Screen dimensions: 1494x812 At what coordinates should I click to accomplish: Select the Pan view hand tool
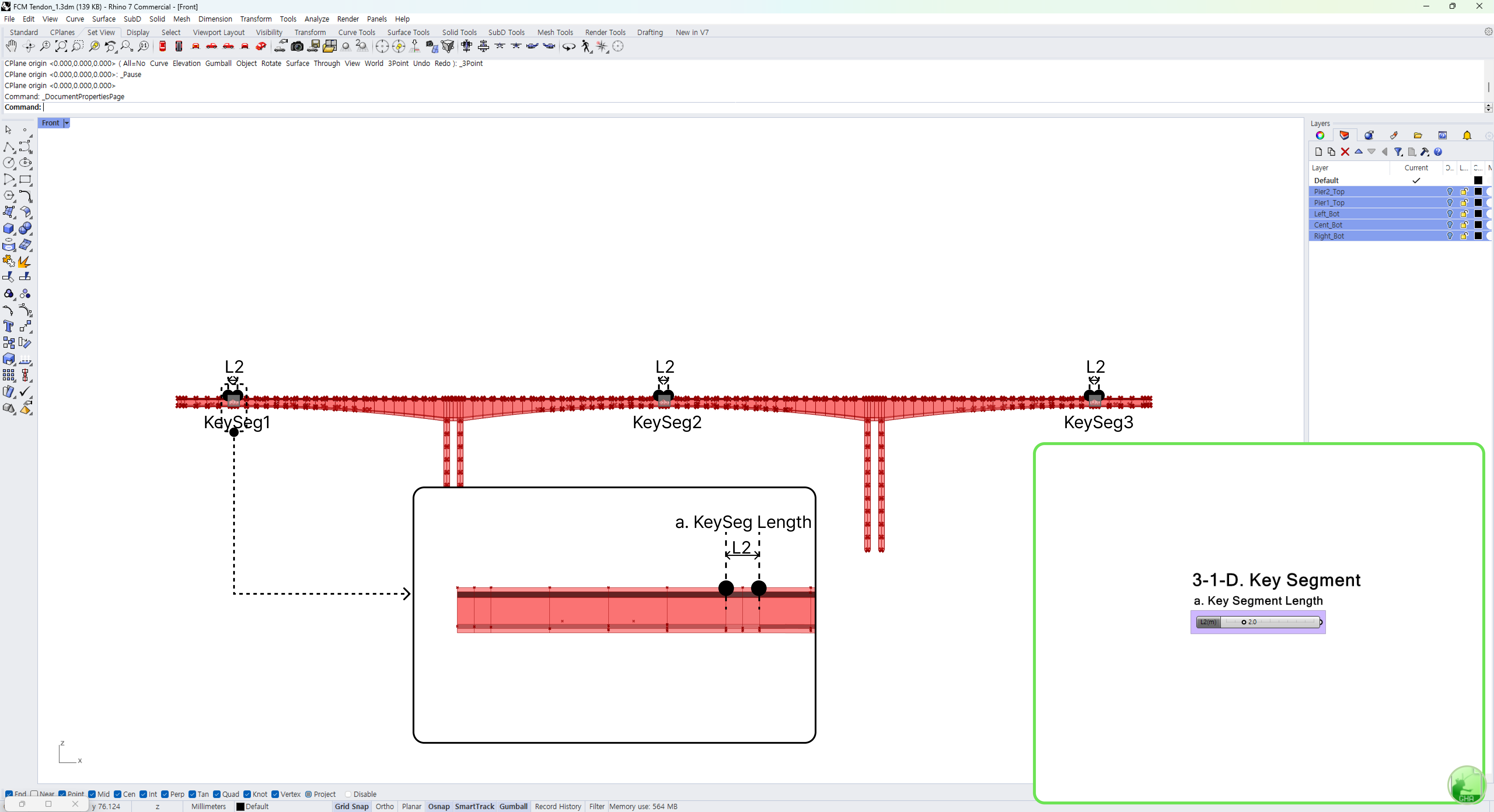[11, 46]
